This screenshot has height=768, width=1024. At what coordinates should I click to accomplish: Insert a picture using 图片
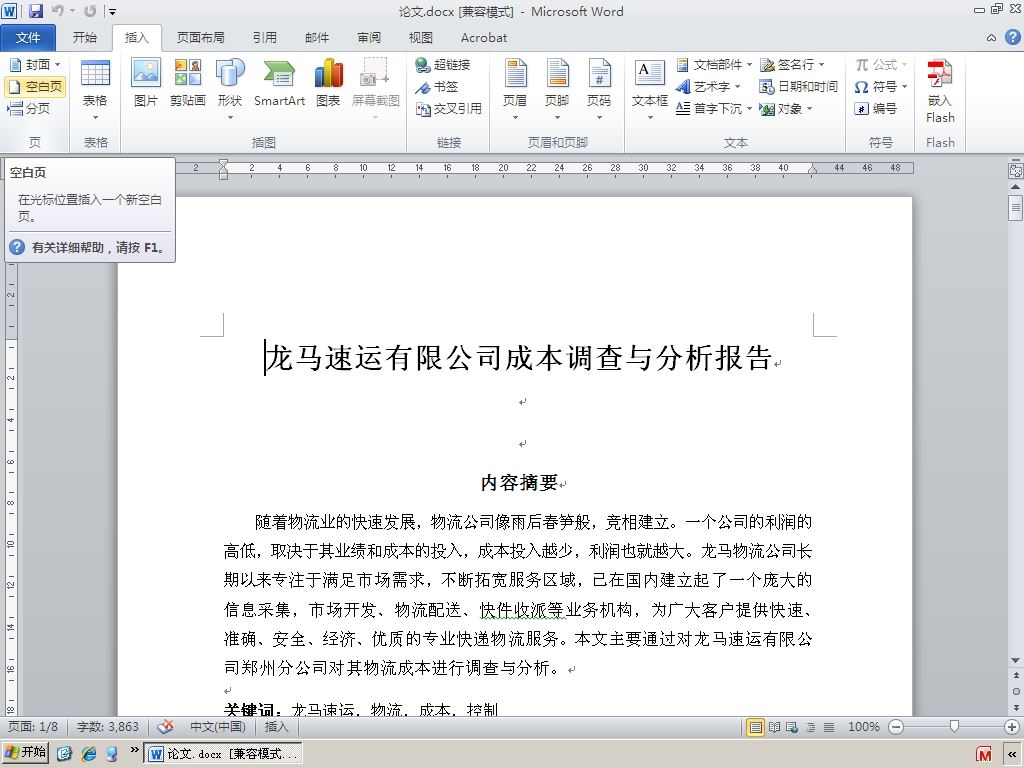point(146,82)
